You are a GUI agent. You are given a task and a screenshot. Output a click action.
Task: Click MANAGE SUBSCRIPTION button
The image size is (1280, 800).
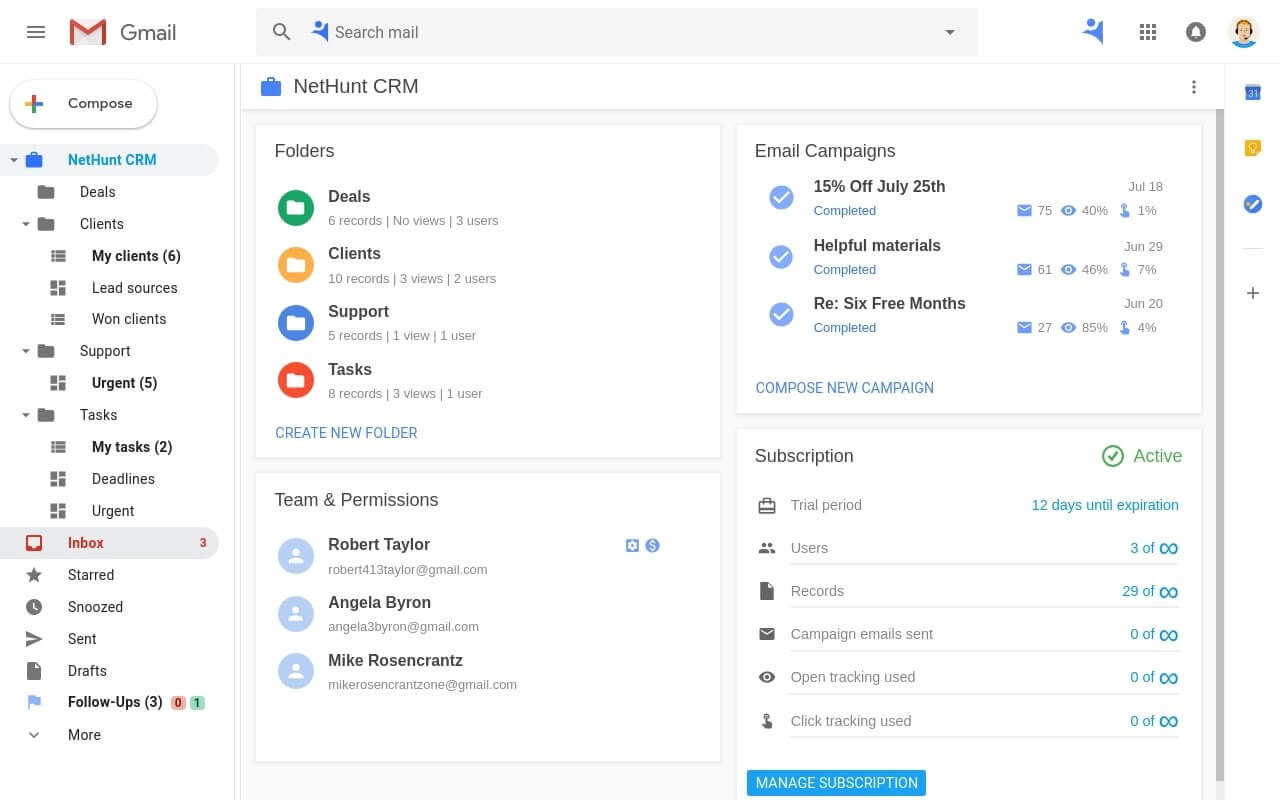(836, 783)
